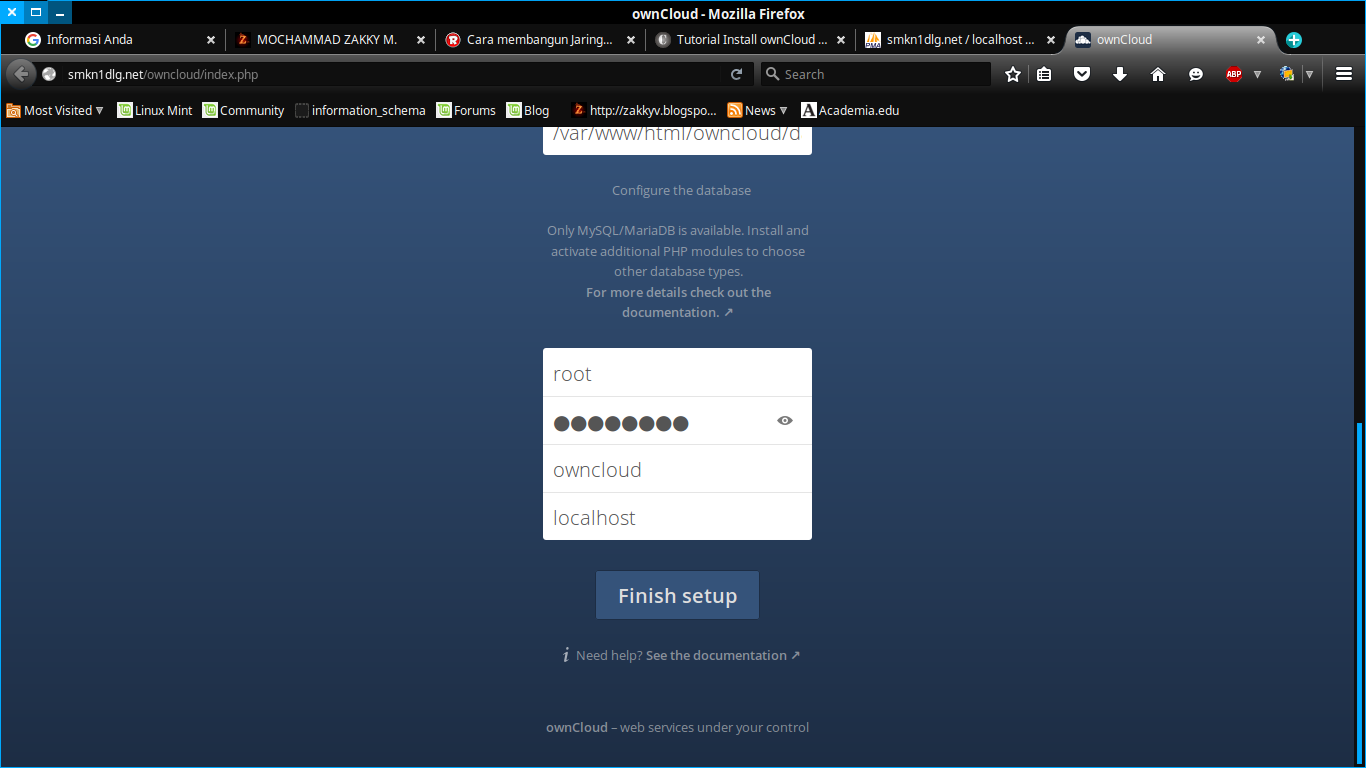Open the Blog bookmark
This screenshot has width=1366, height=768.
coord(528,110)
